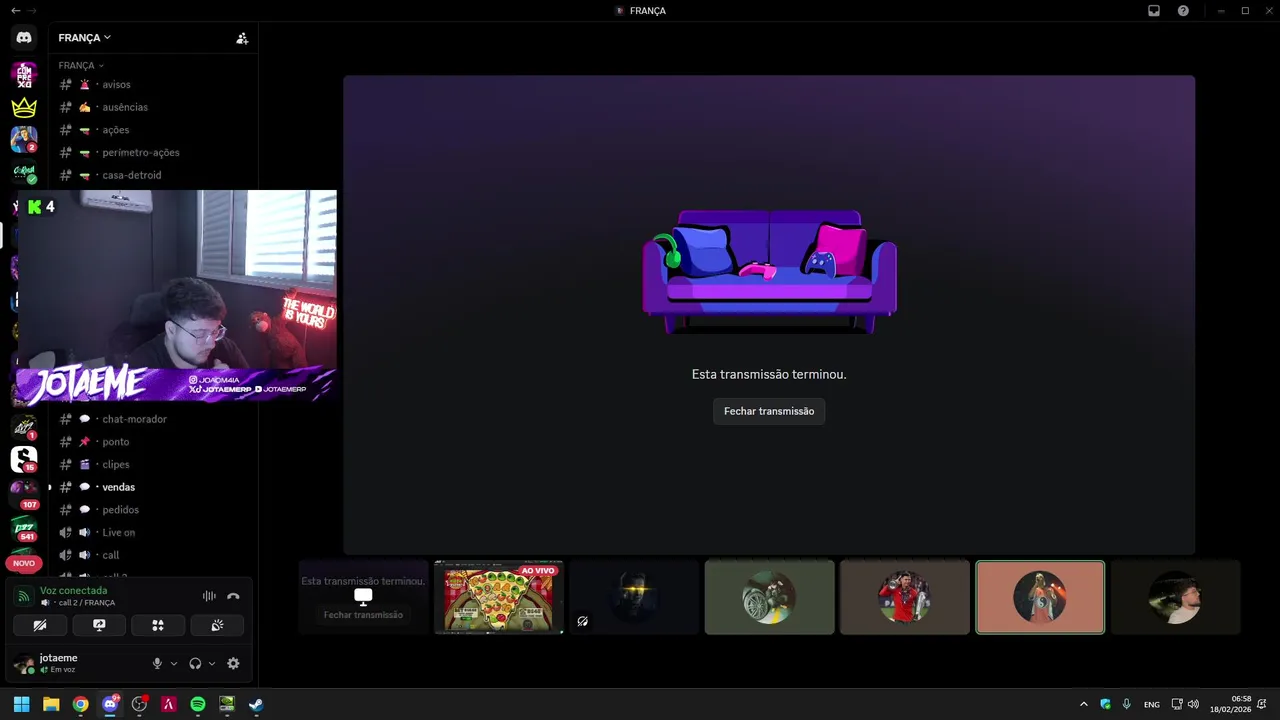Image resolution: width=1280 pixels, height=720 pixels.
Task: Open the casa-detroid channel
Action: pos(152,175)
